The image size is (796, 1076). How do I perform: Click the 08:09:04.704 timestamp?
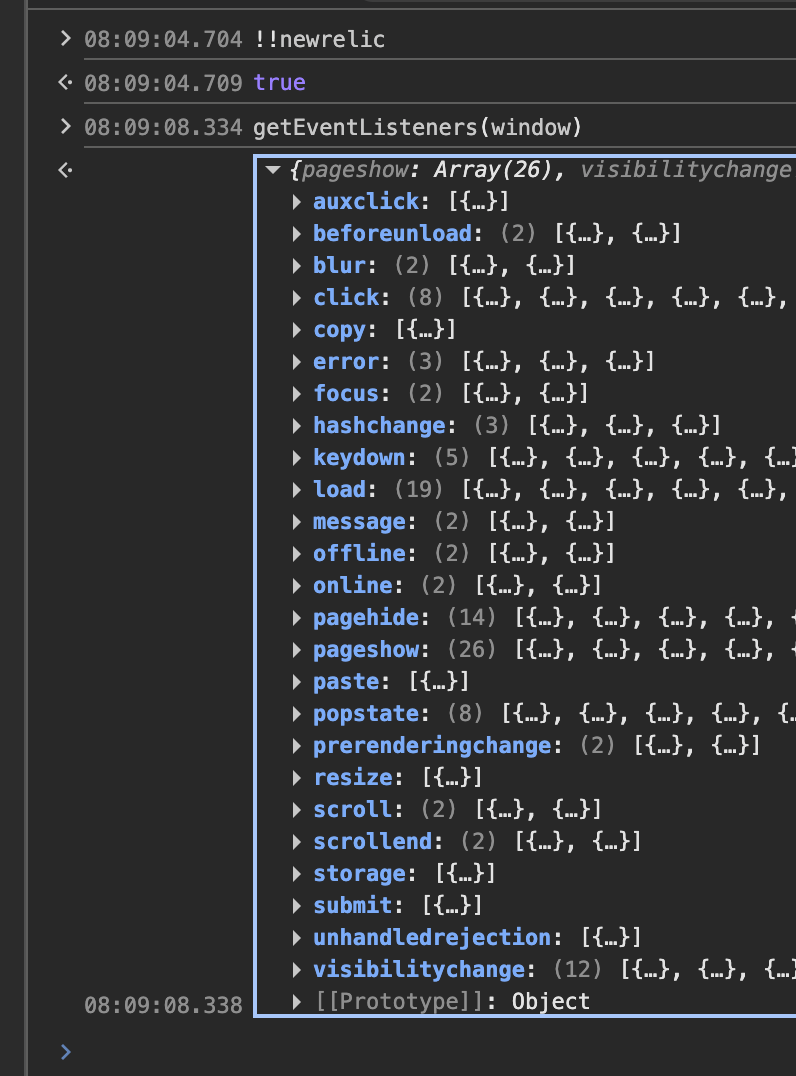tap(163, 39)
